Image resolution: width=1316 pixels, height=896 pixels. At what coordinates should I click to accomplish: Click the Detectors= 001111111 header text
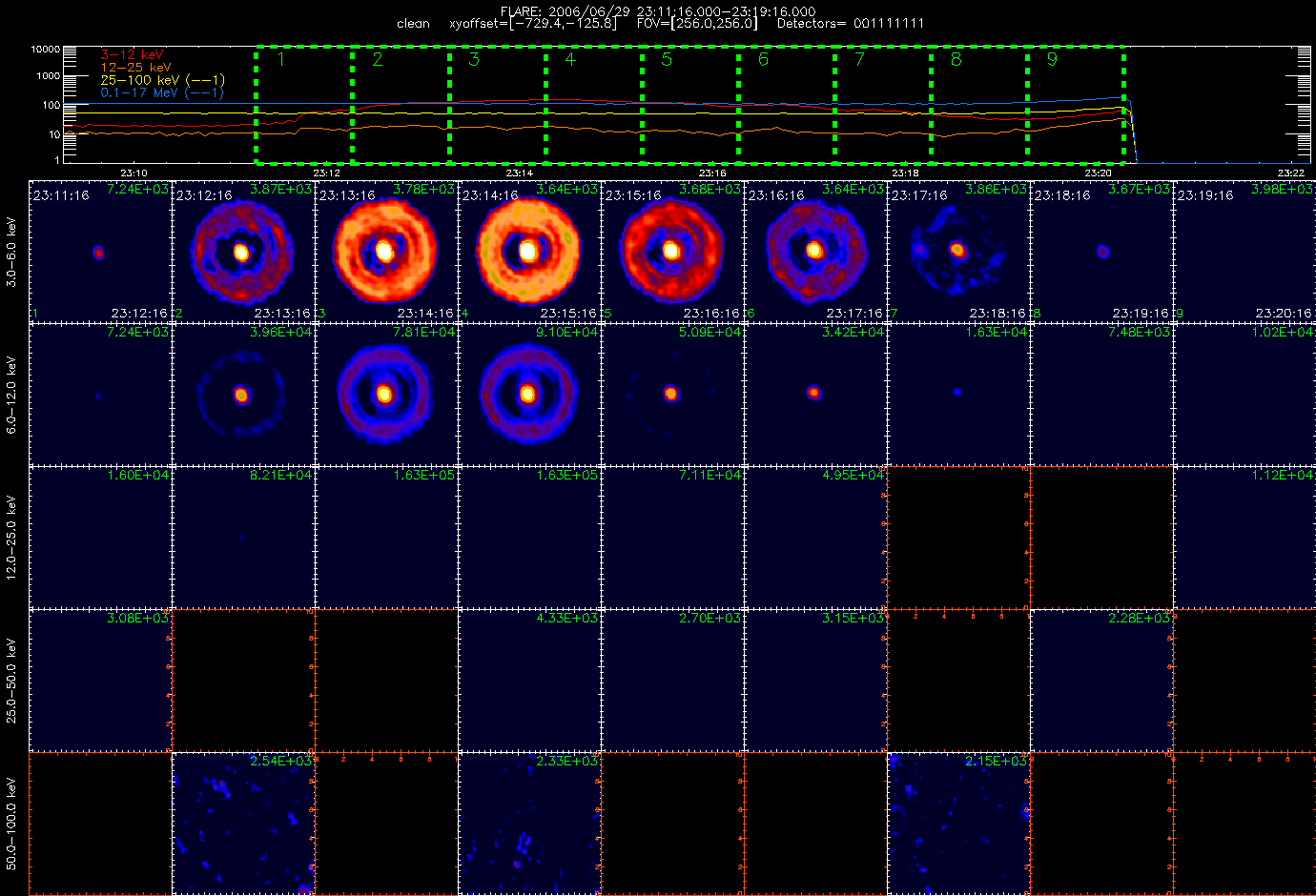(x=851, y=24)
